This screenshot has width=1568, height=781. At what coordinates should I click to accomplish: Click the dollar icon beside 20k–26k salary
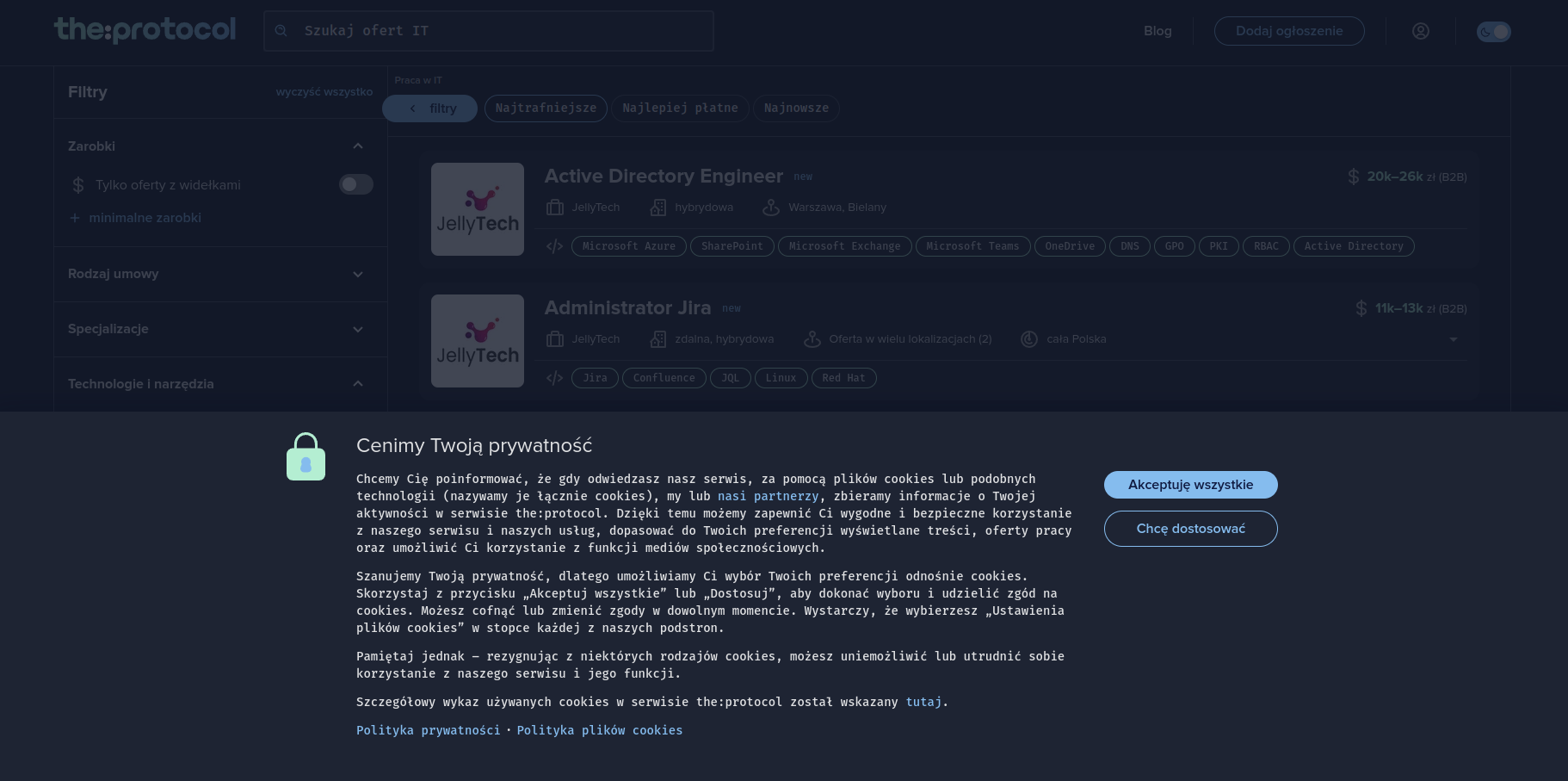1352,176
